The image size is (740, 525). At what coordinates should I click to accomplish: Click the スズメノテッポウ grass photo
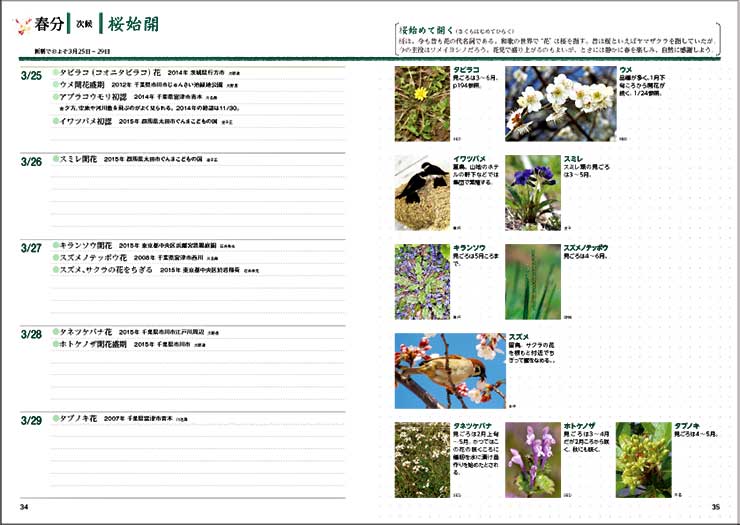pos(533,282)
